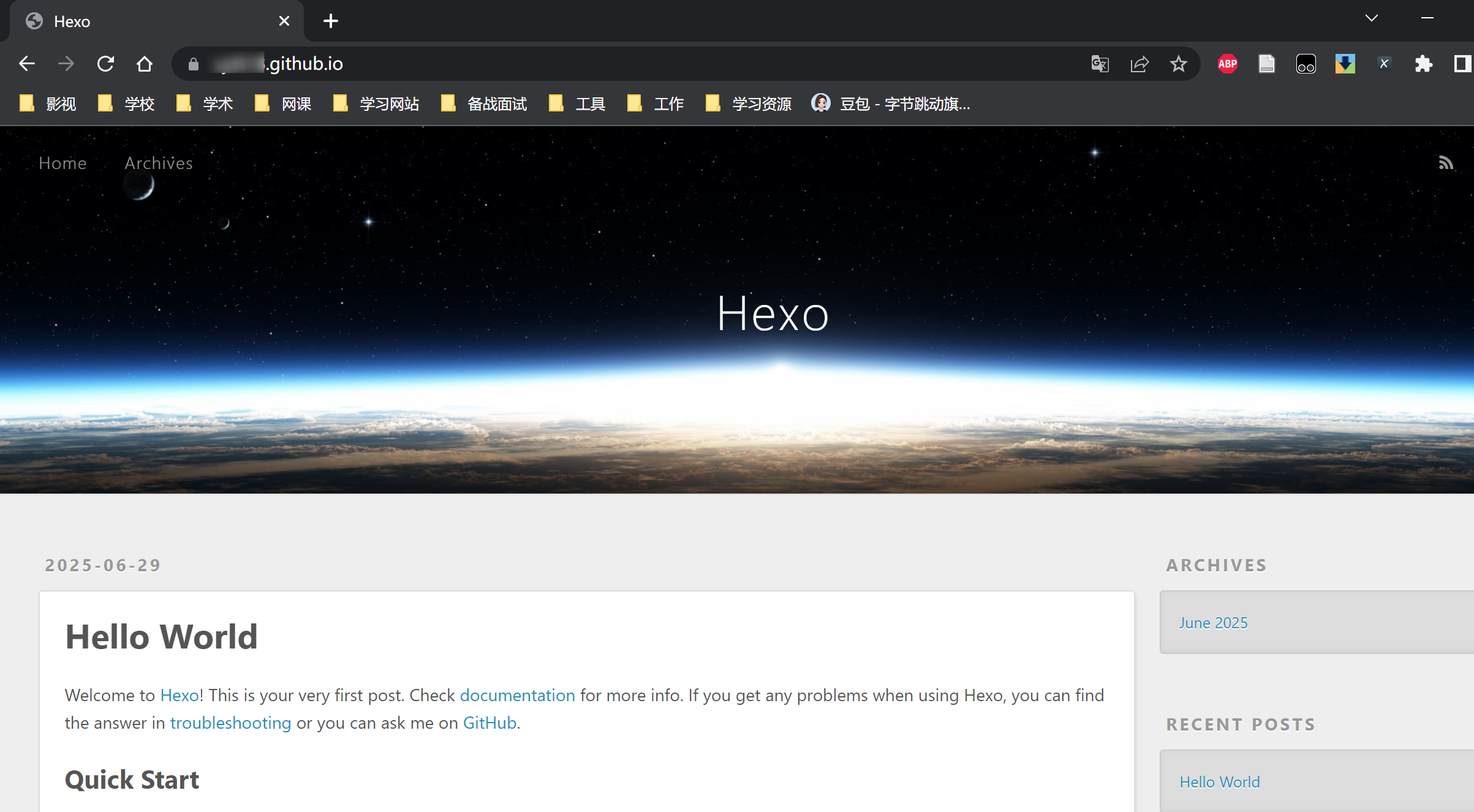This screenshot has height=812, width=1474.
Task: Select the Hexo browser tab
Action: click(156, 21)
